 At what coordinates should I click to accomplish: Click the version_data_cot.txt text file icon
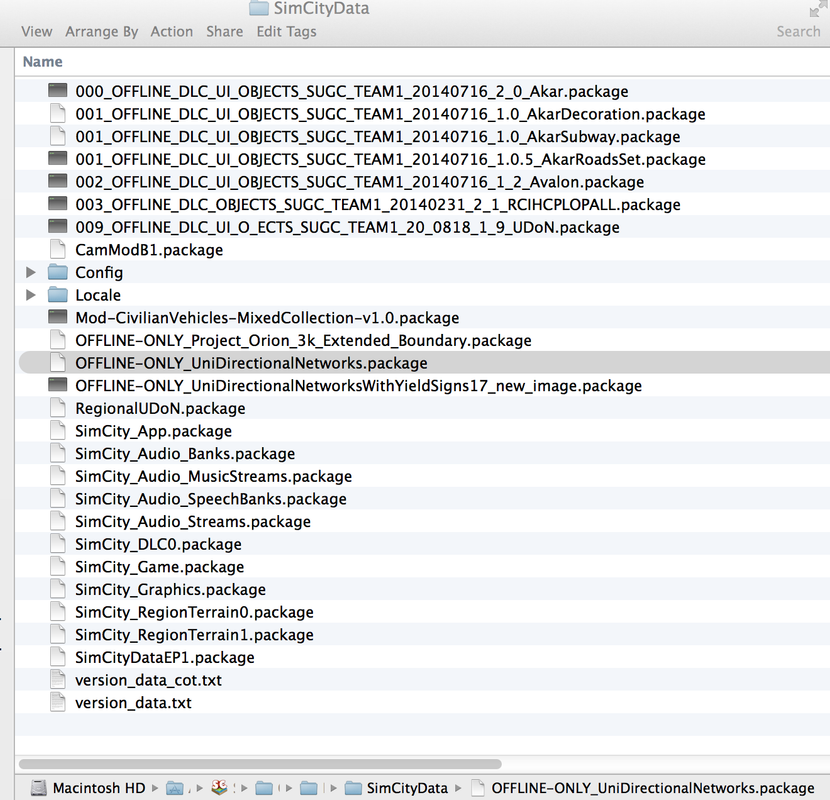58,680
